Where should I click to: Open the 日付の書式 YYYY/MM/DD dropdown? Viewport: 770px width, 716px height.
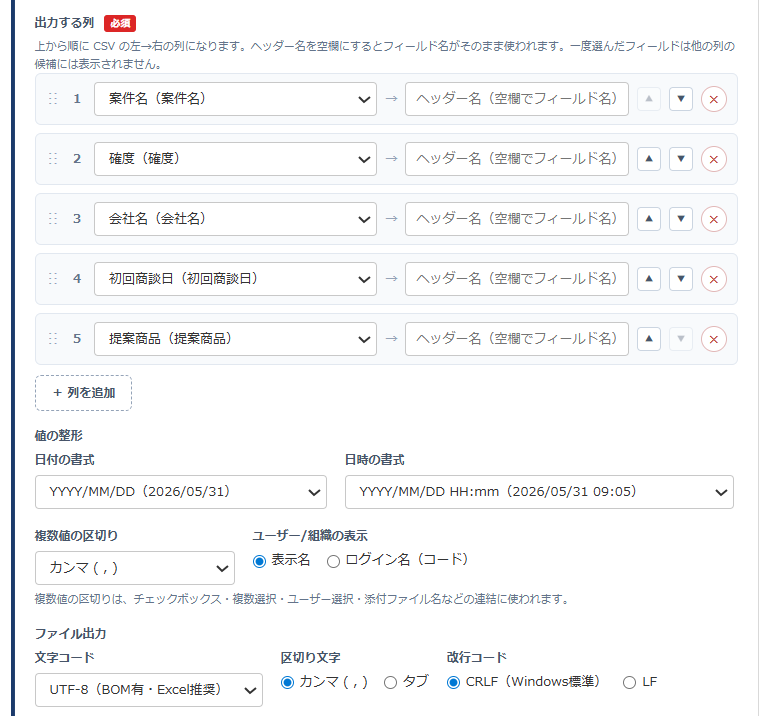181,492
